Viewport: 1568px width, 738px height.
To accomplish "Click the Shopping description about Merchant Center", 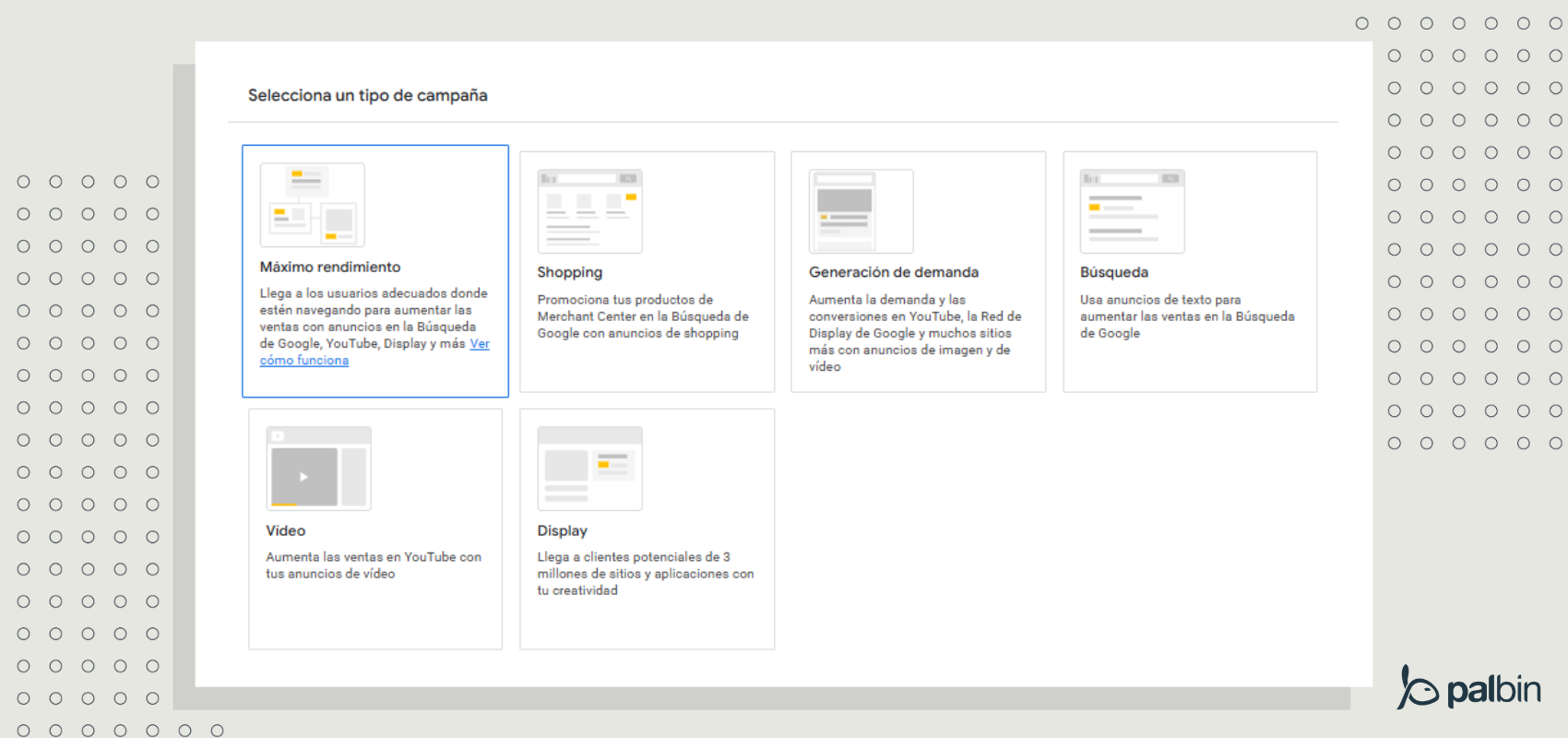I will point(642,316).
